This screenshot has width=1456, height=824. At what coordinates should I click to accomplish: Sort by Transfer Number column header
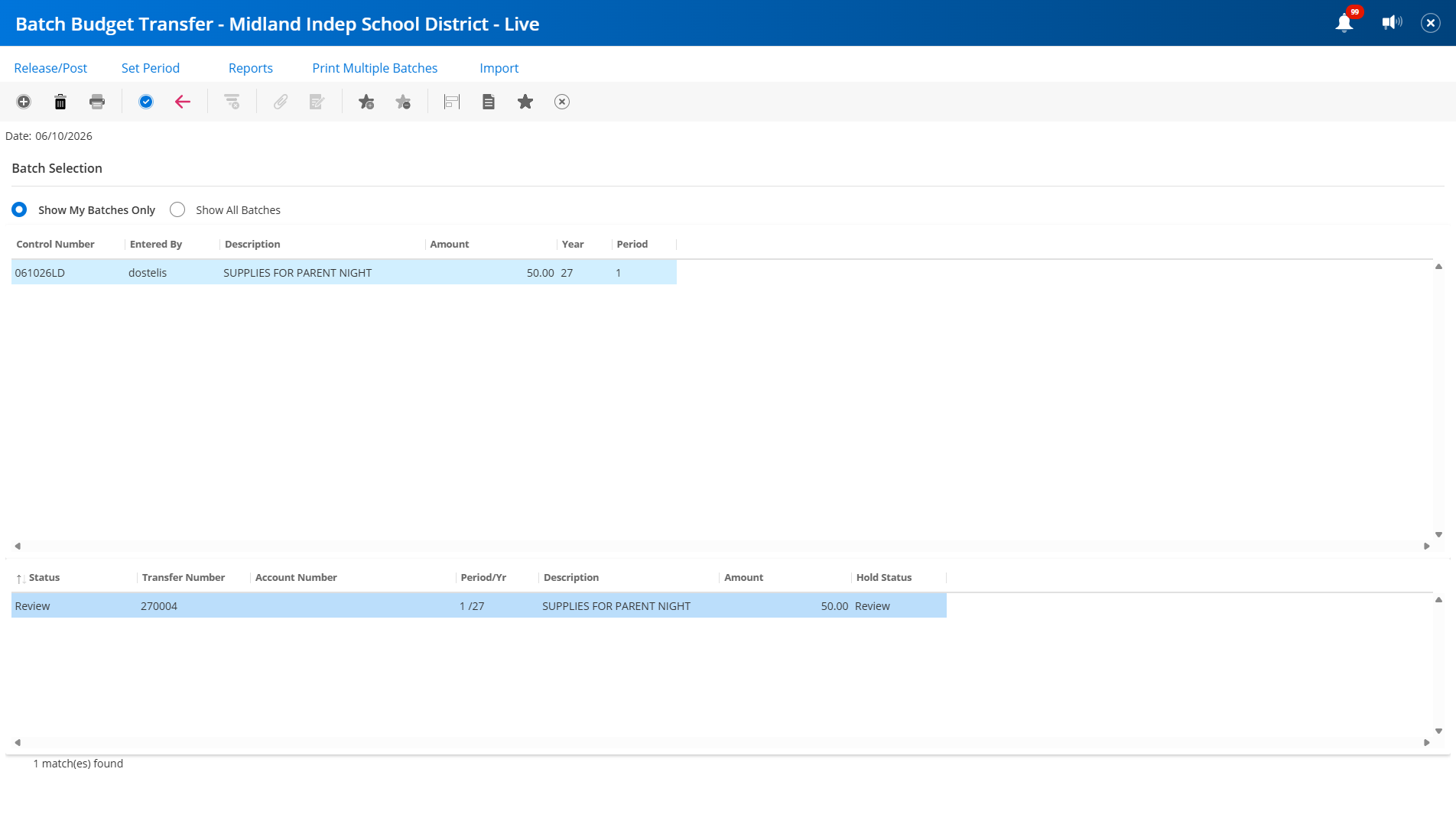click(184, 577)
